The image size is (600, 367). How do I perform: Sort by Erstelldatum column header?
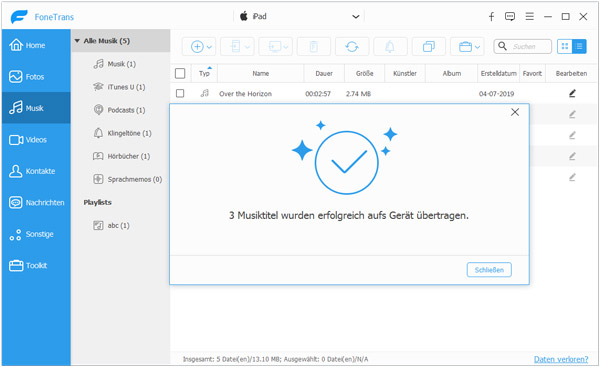pyautogui.click(x=499, y=73)
